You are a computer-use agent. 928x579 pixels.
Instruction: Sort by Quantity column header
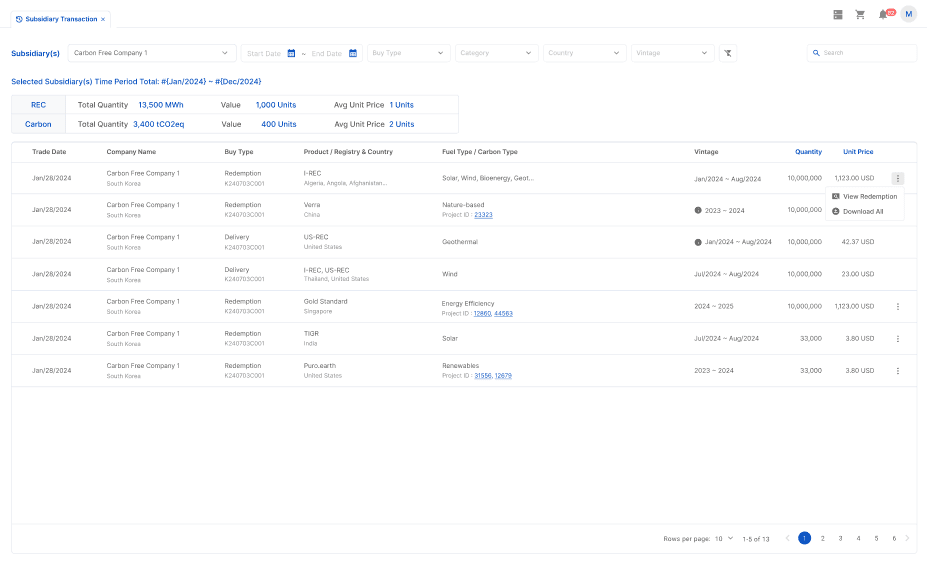[808, 152]
